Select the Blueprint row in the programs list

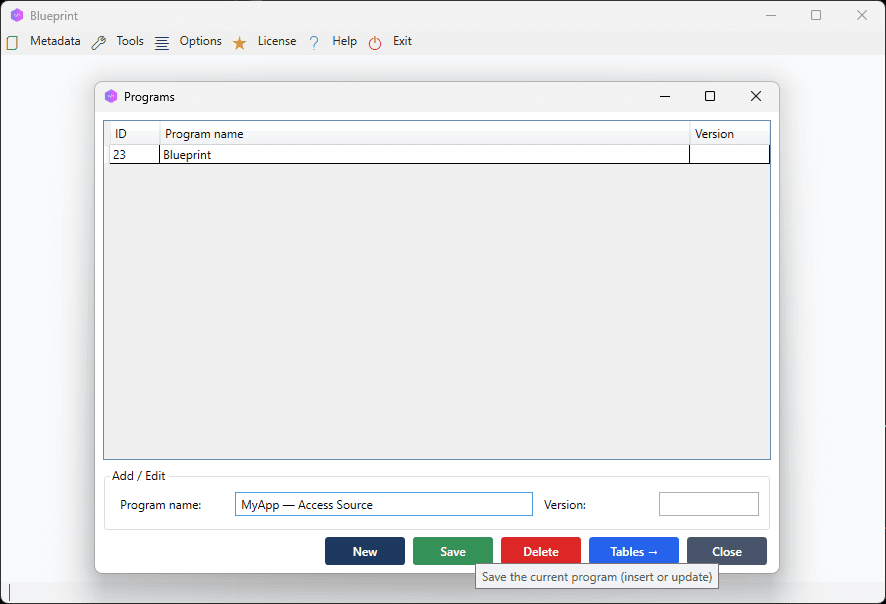tap(300, 154)
